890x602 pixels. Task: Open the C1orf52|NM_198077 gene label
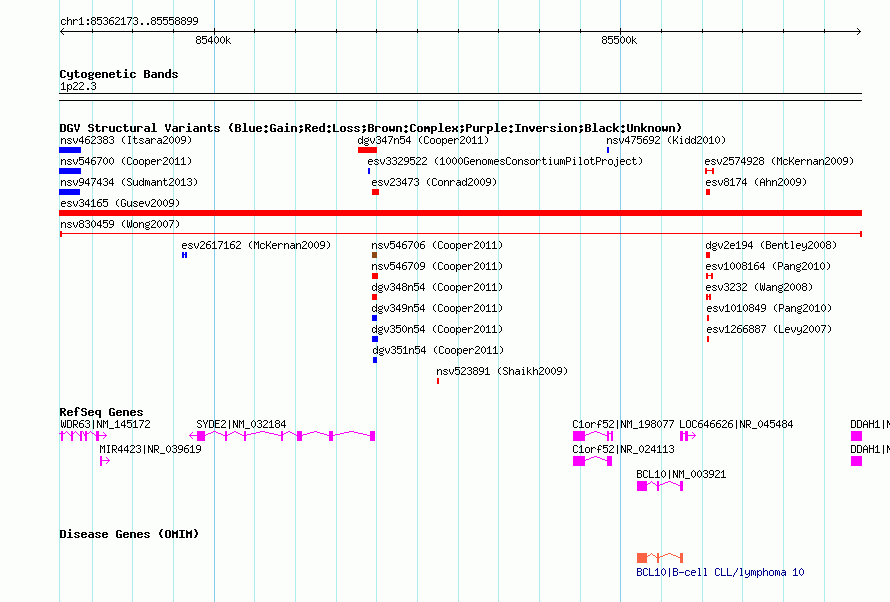[623, 424]
